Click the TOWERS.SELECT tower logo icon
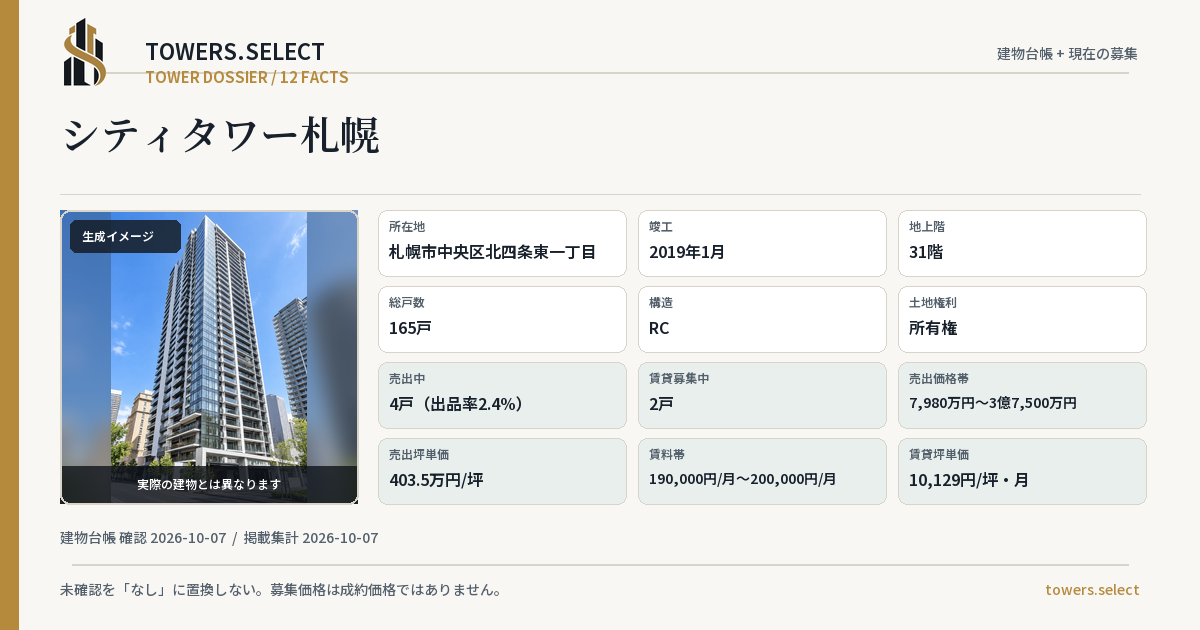1200x630 pixels. [x=85, y=52]
